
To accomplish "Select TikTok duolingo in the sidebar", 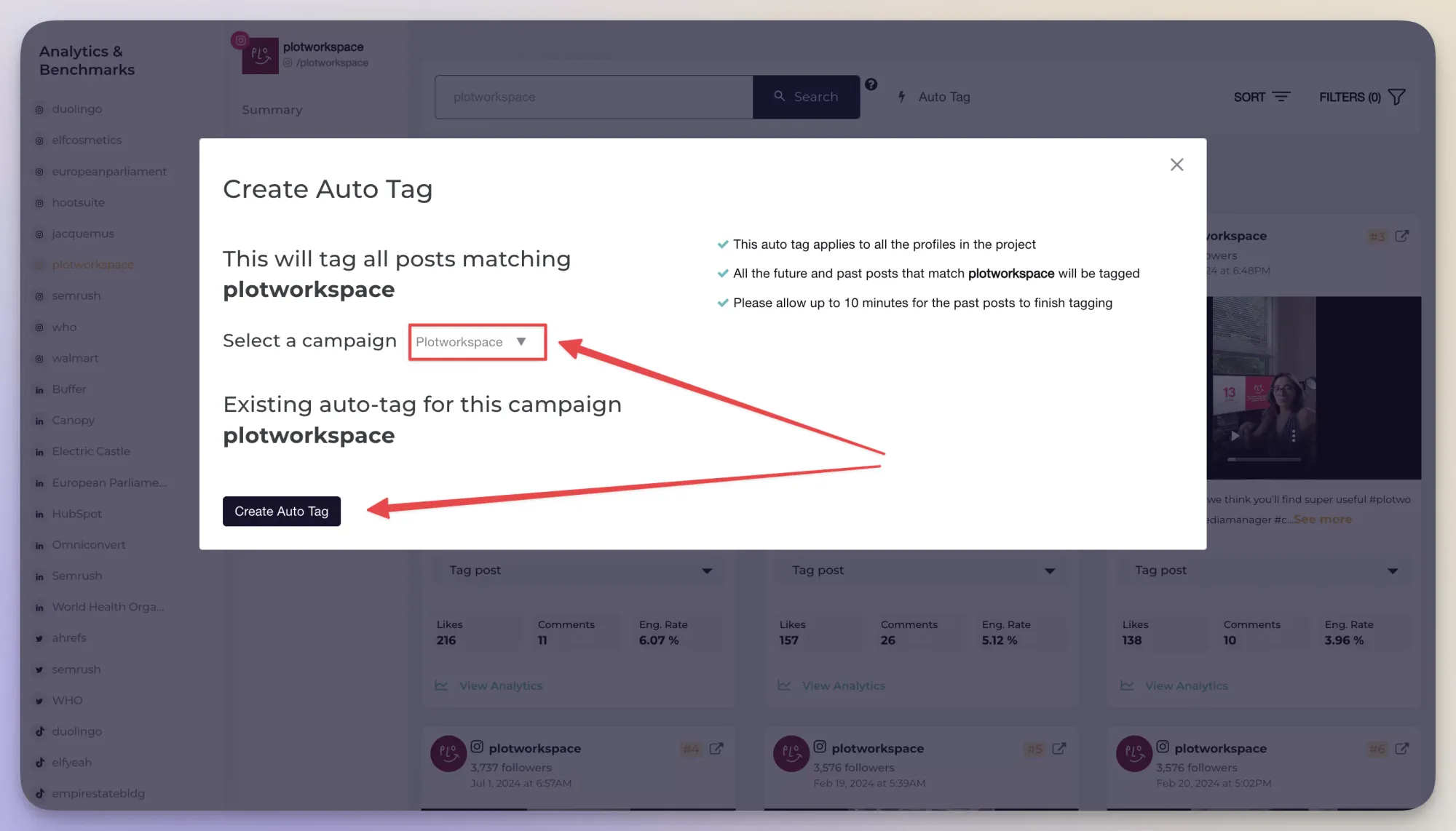I will click(x=76, y=732).
